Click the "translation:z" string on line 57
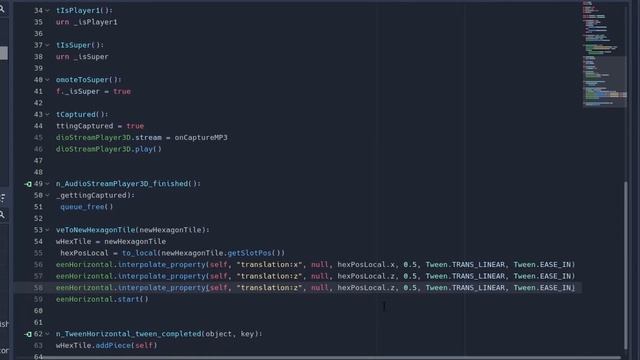 270,276
